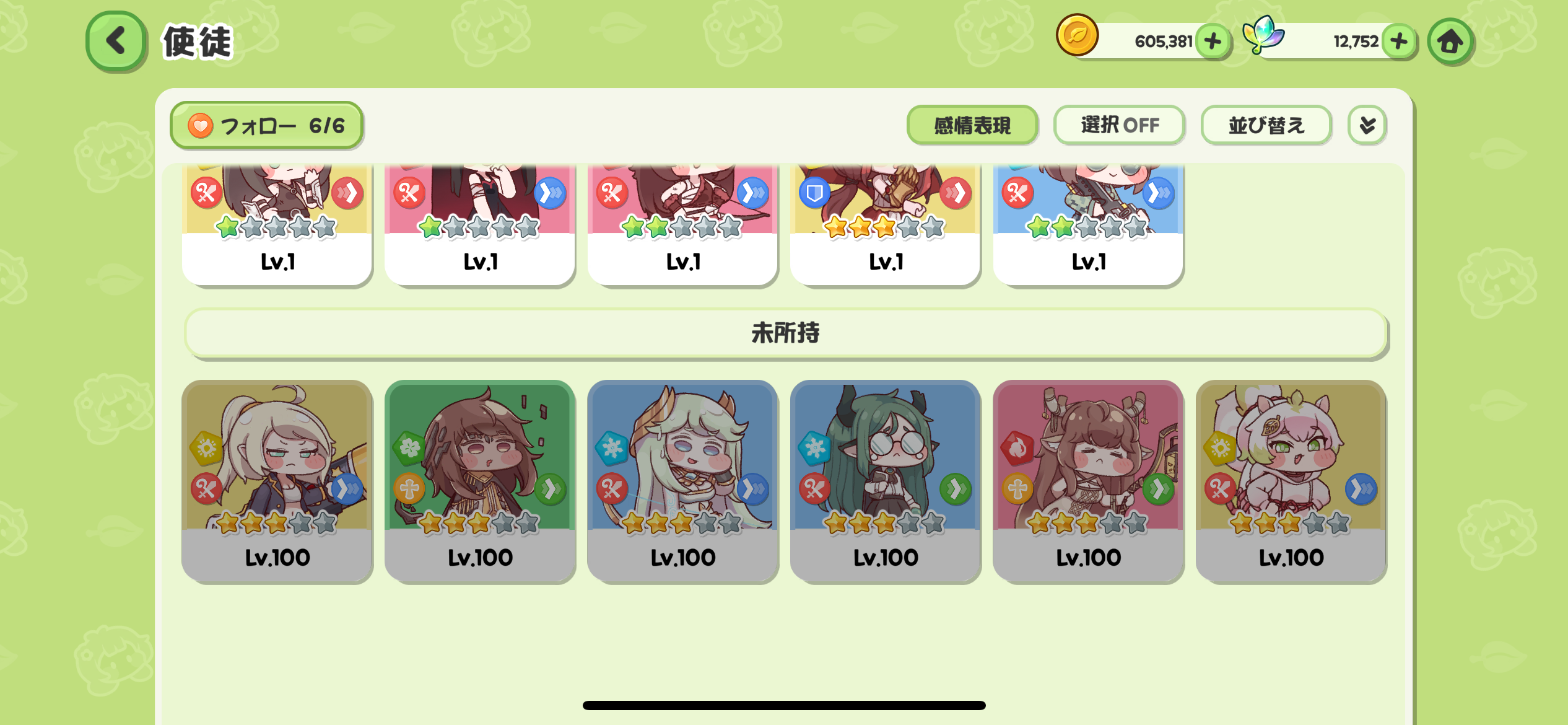Tap the blue shield role icon
The width and height of the screenshot is (1568, 725).
814,193
